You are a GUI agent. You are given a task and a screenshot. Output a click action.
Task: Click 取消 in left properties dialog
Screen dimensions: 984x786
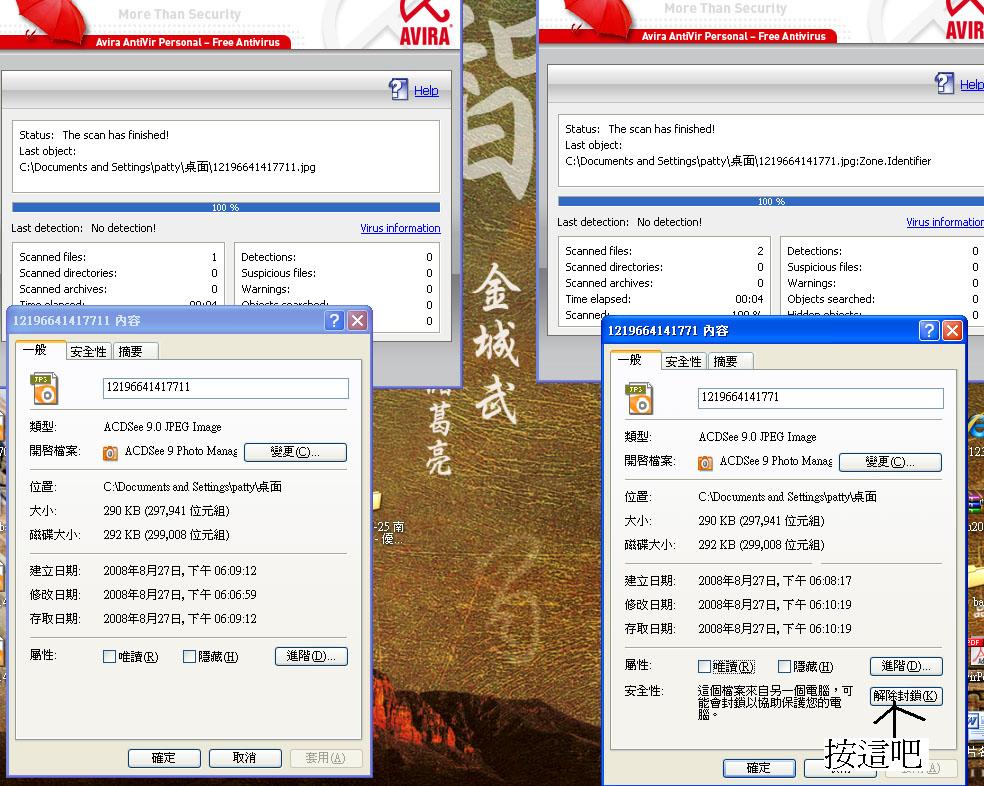point(245,758)
